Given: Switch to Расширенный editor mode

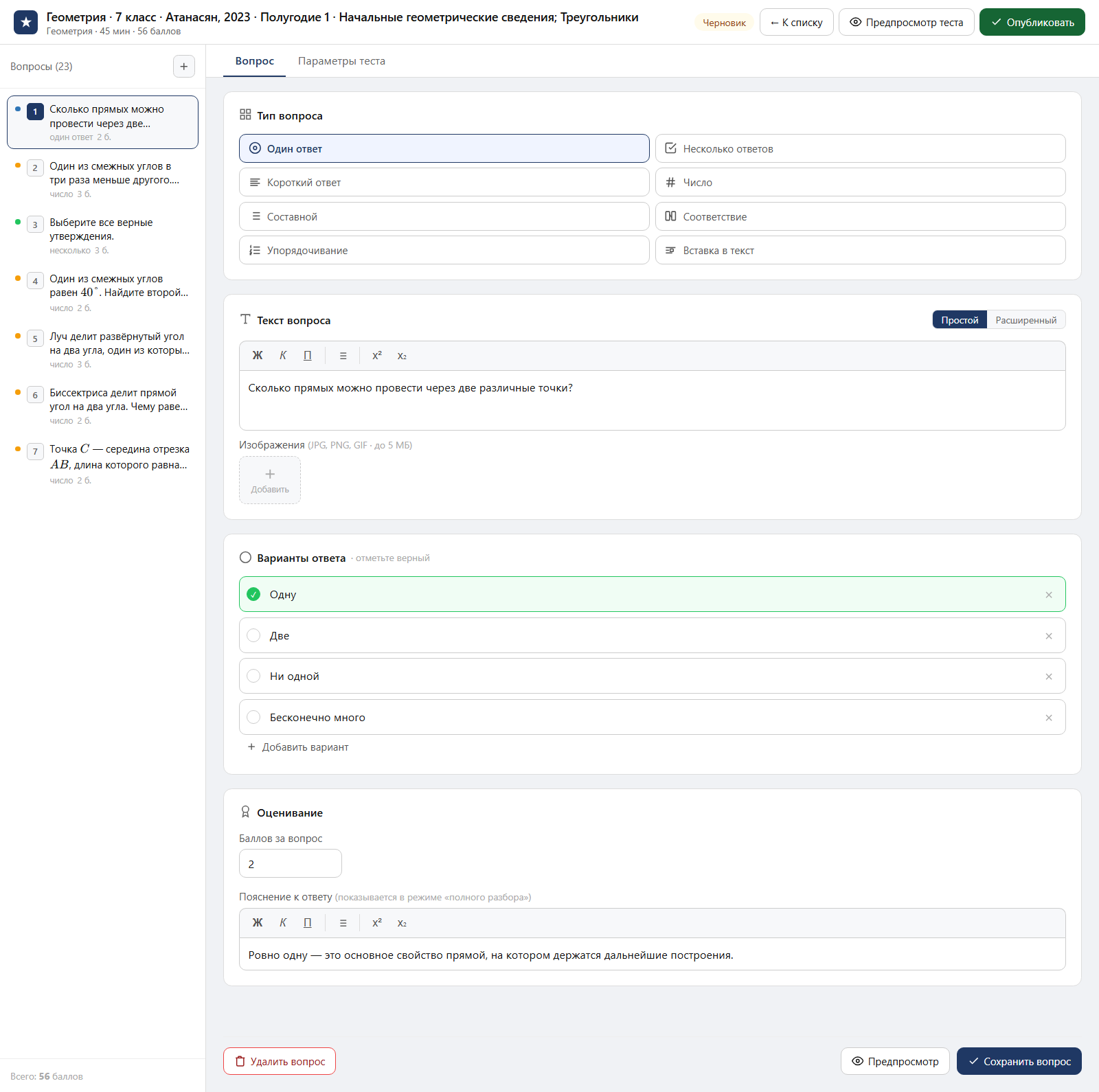Looking at the screenshot, I should (1026, 320).
